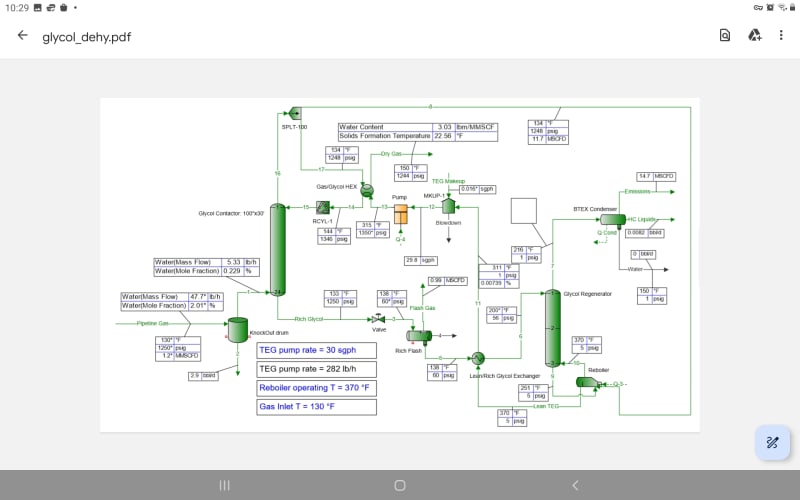Click the Glycol Regenerator column icon
The width and height of the screenshot is (800, 500).
click(553, 328)
